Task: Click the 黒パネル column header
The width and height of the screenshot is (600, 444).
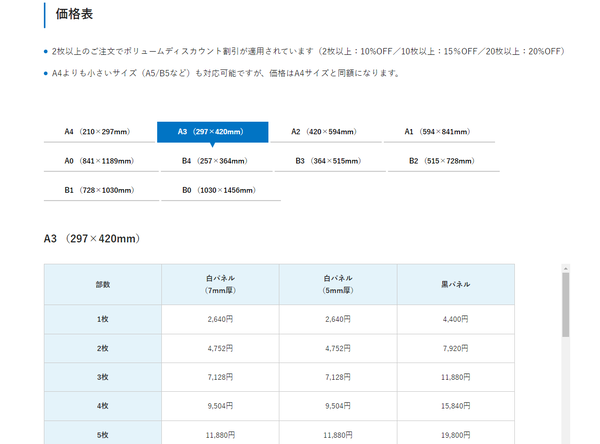Action: 456,284
